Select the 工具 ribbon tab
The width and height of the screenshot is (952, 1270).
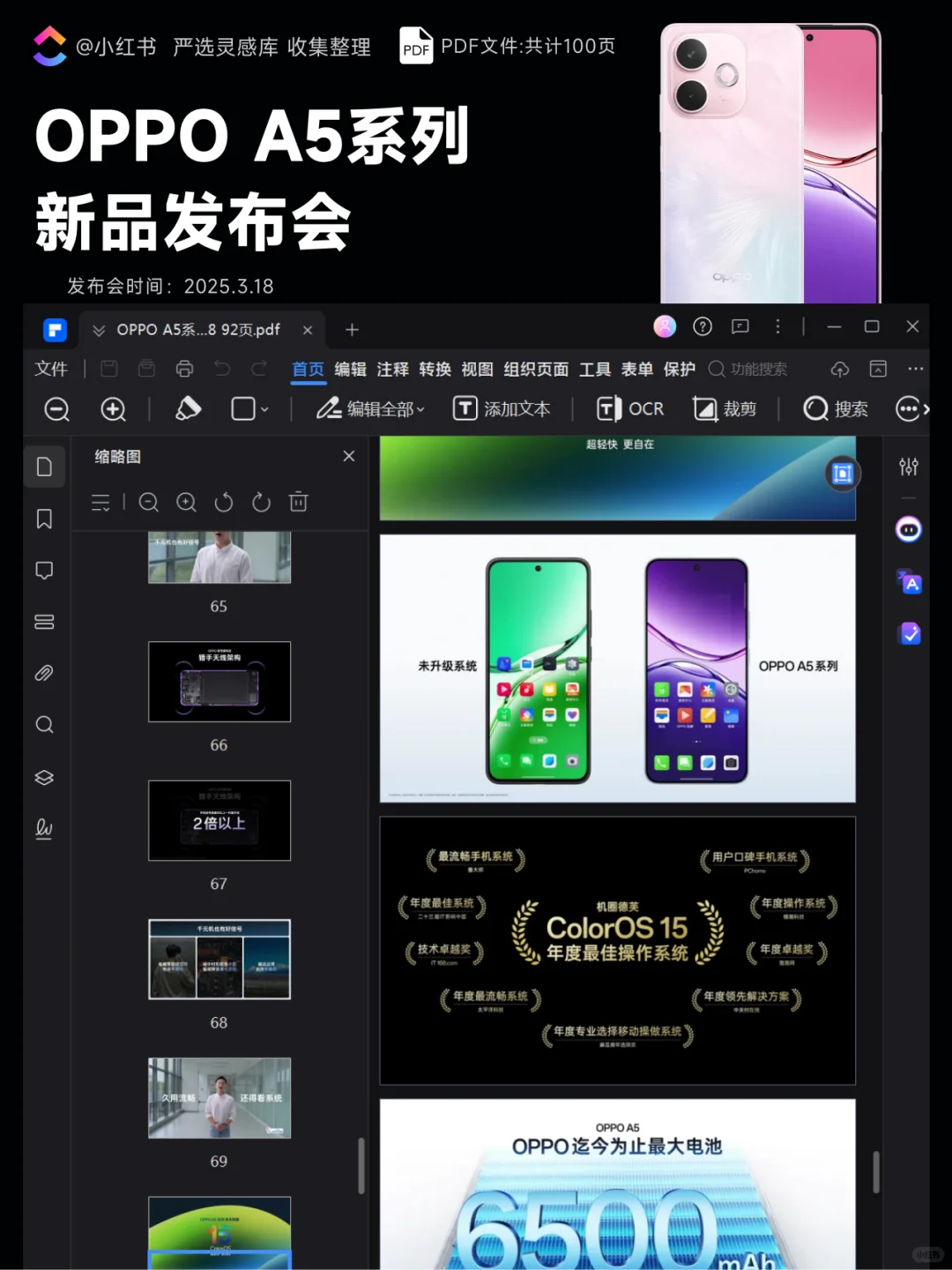(595, 370)
